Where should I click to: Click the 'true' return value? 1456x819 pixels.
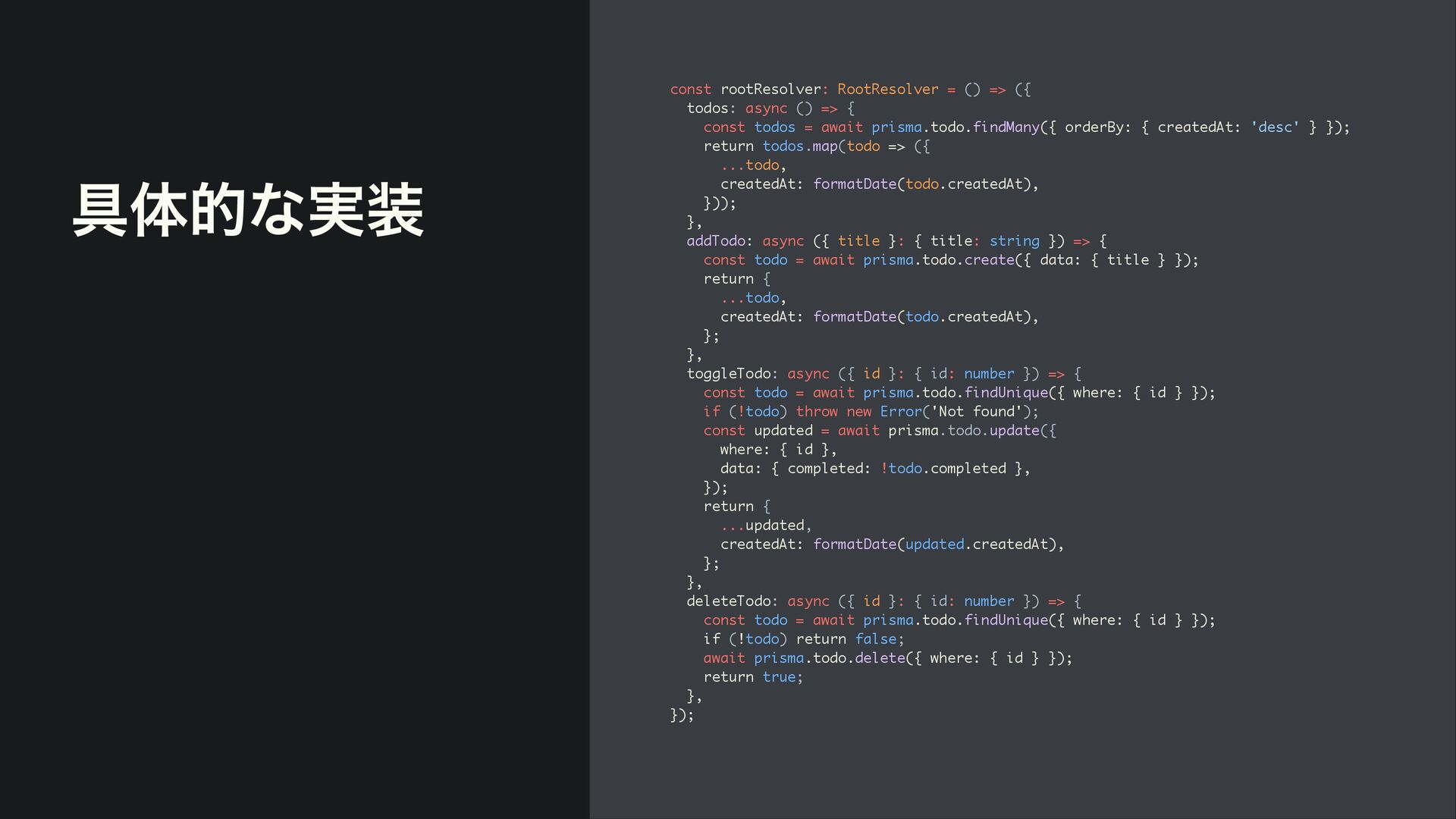779,677
